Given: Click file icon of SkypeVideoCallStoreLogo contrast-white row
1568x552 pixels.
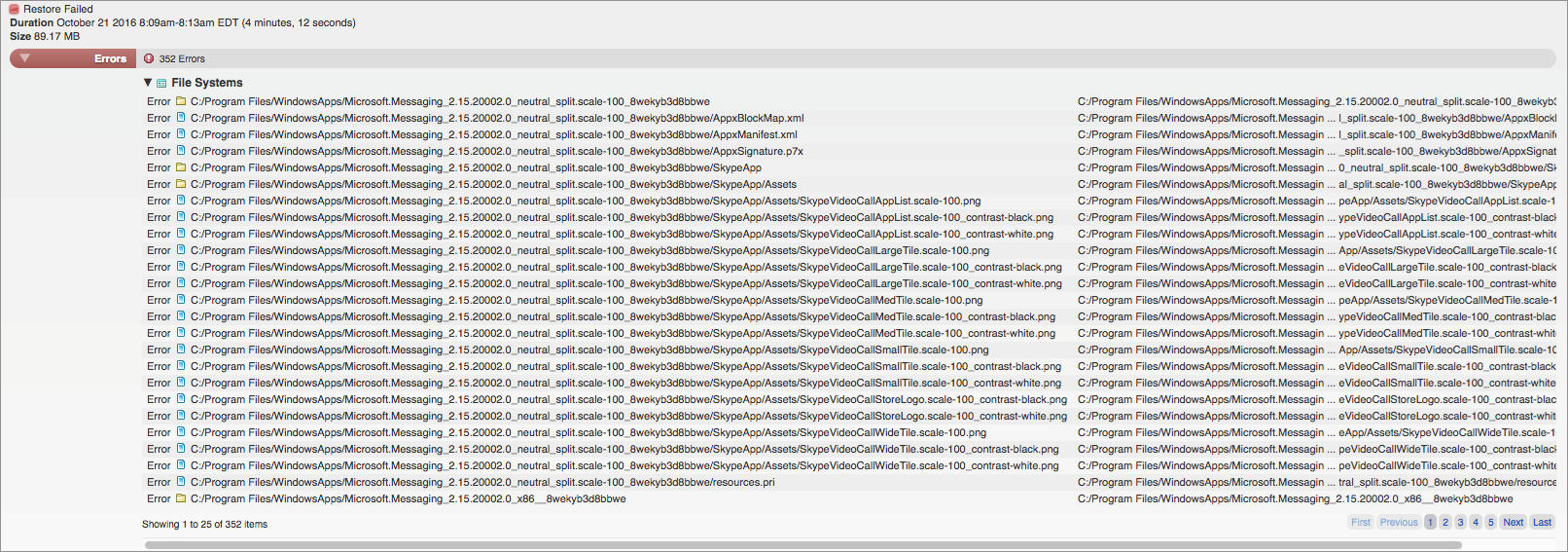Looking at the screenshot, I should (x=181, y=416).
